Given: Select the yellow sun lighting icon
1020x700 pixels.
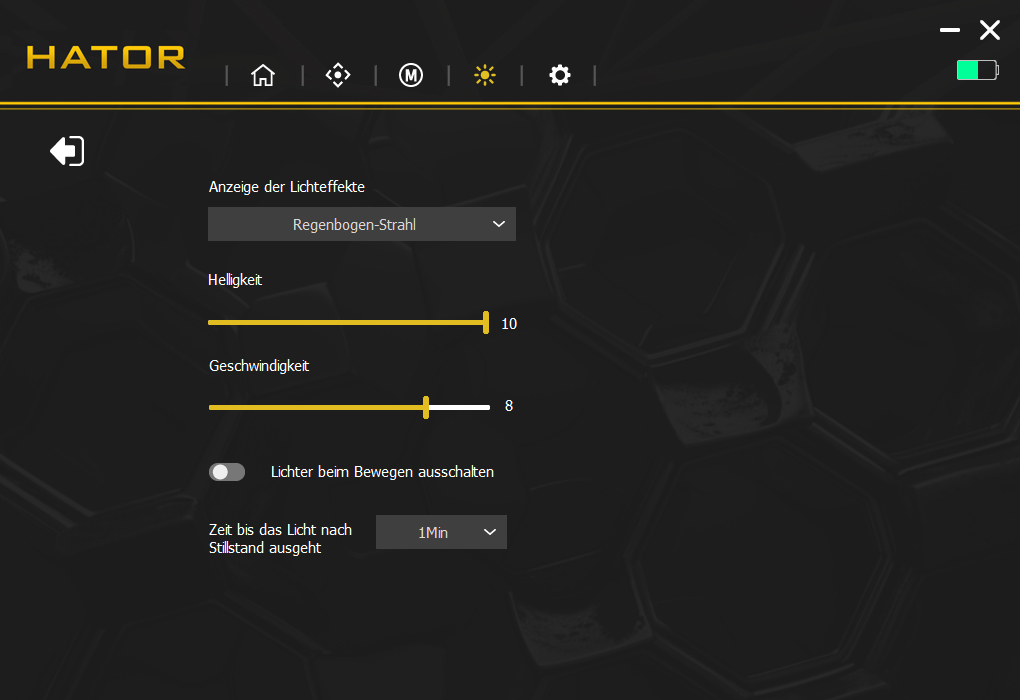Looking at the screenshot, I should [485, 75].
